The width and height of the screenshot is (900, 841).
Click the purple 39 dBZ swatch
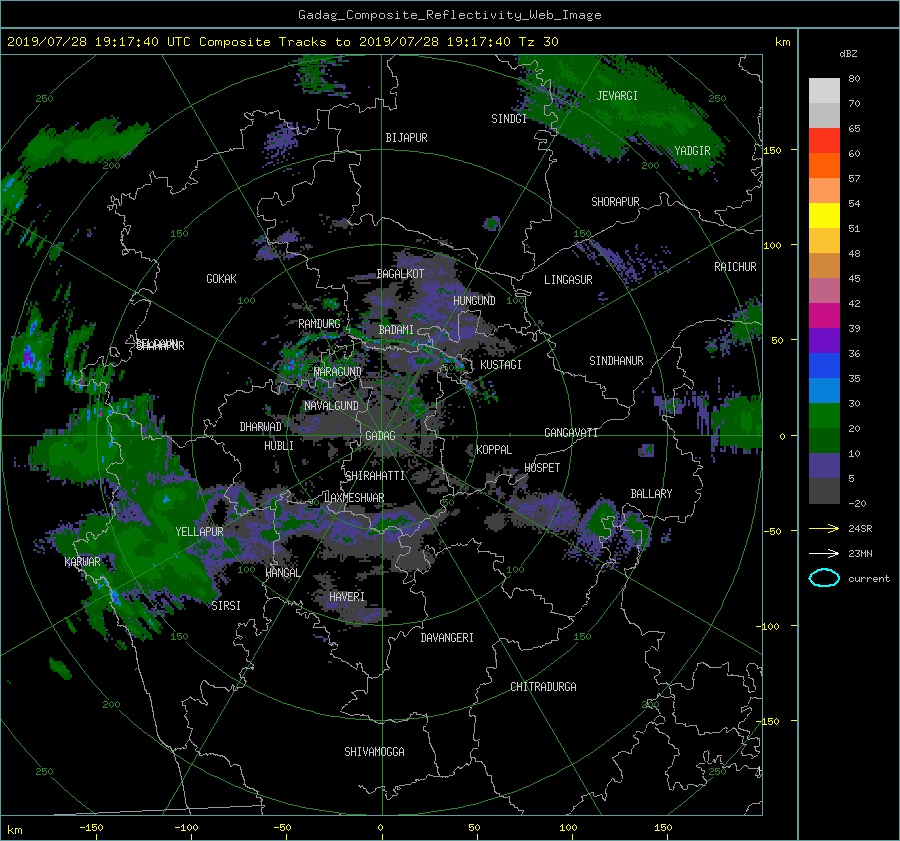[824, 340]
